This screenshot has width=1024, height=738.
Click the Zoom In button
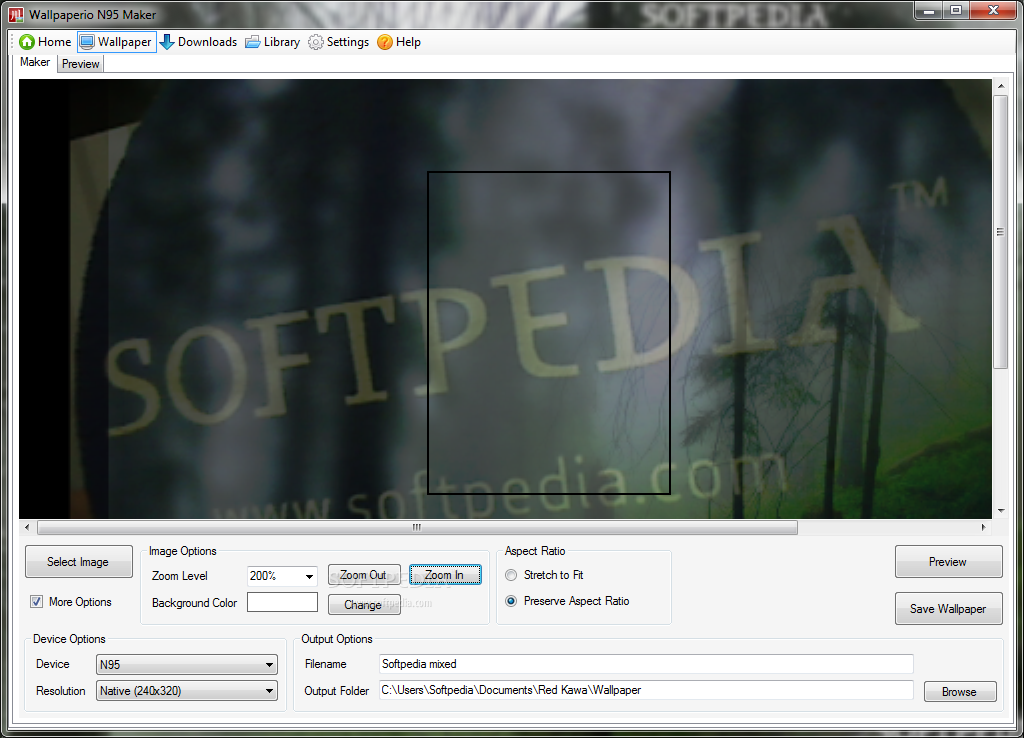[445, 575]
